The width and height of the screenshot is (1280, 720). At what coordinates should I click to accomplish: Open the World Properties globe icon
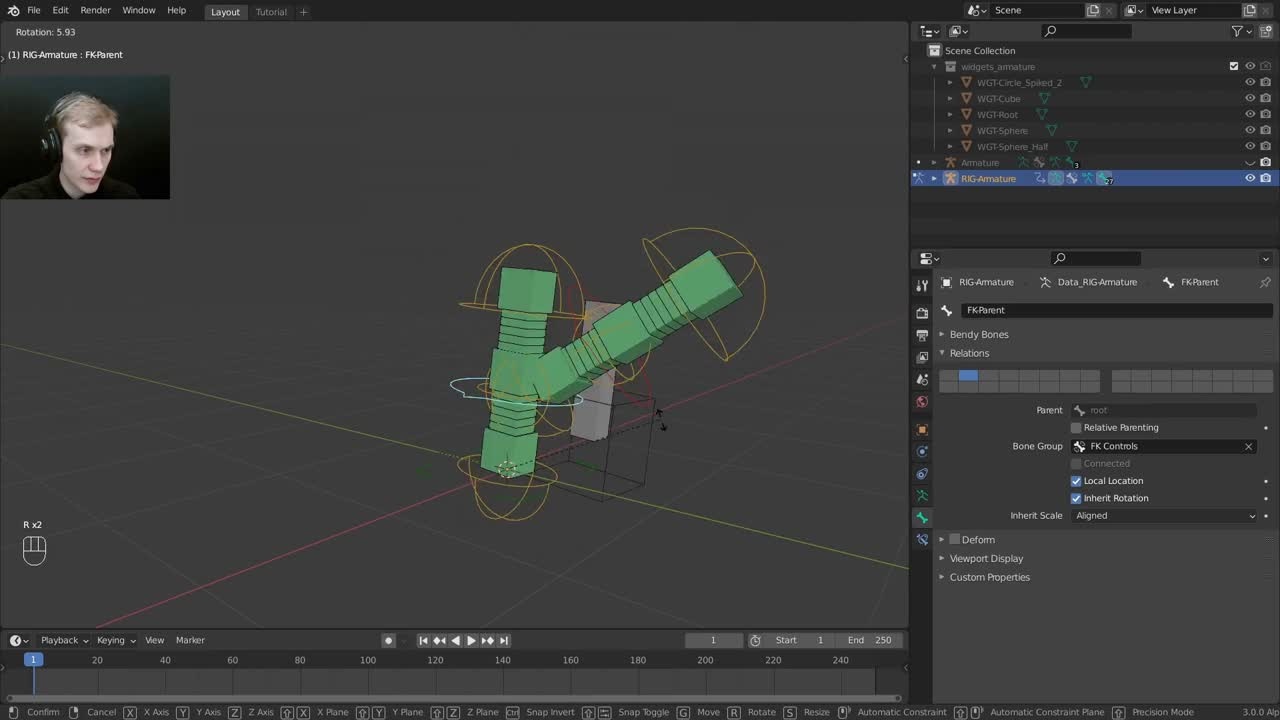[x=922, y=401]
